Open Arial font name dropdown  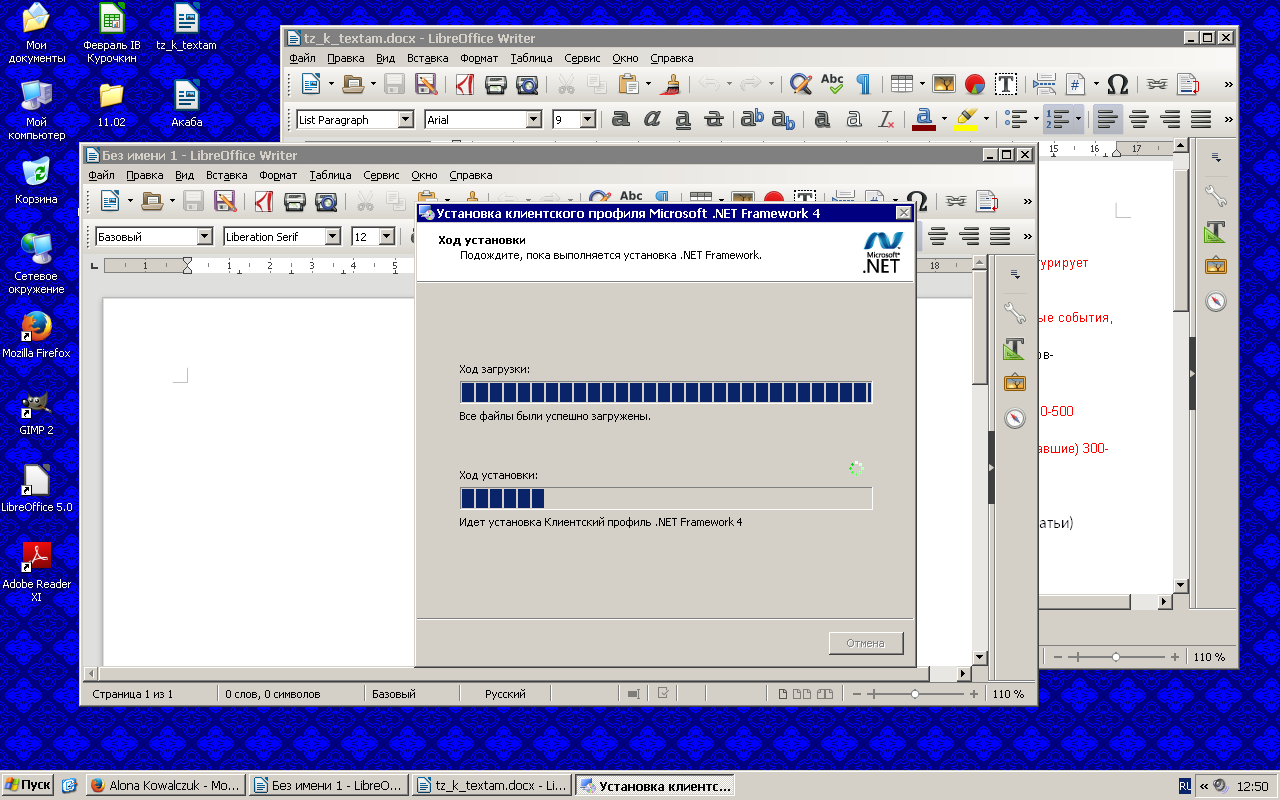534,119
